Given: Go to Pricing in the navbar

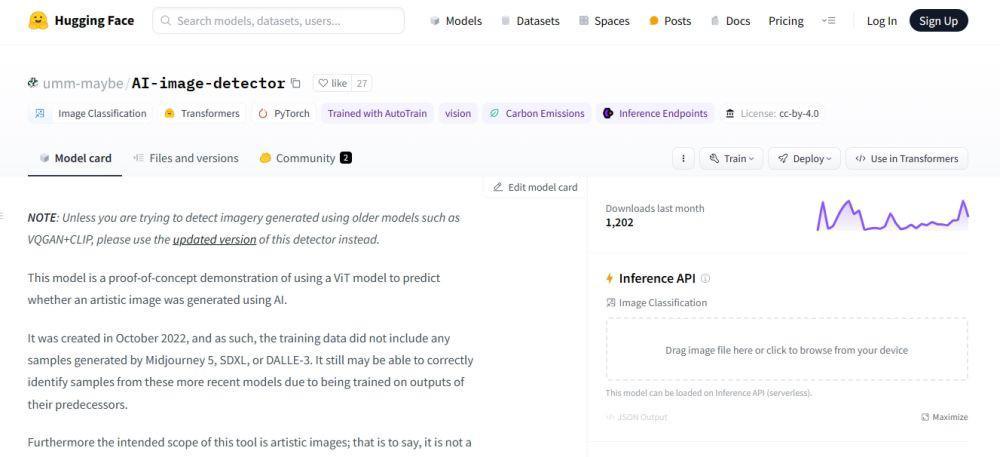Looking at the screenshot, I should tap(786, 21).
